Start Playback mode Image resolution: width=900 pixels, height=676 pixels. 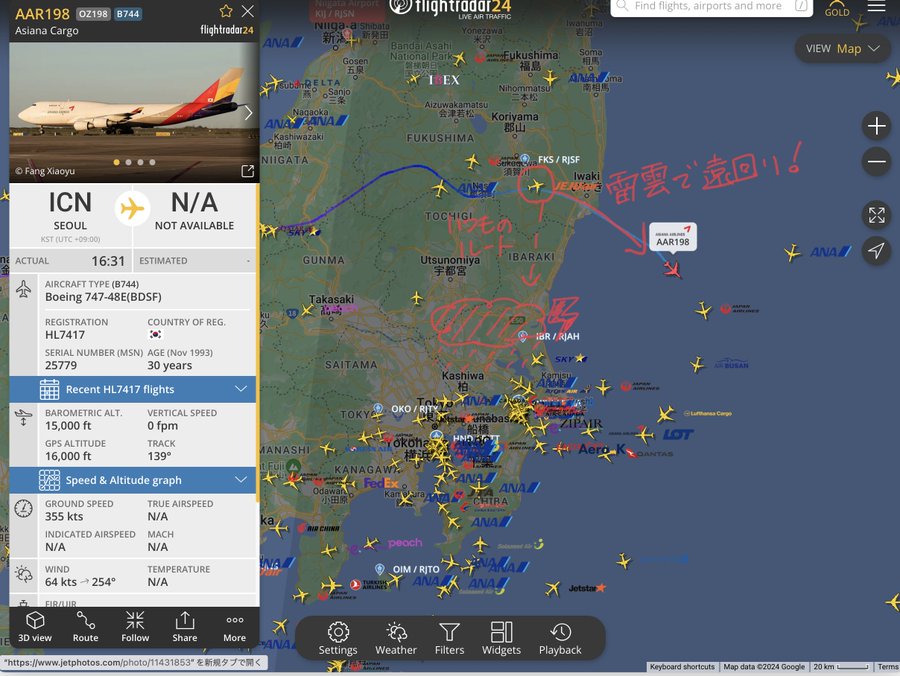click(x=560, y=638)
